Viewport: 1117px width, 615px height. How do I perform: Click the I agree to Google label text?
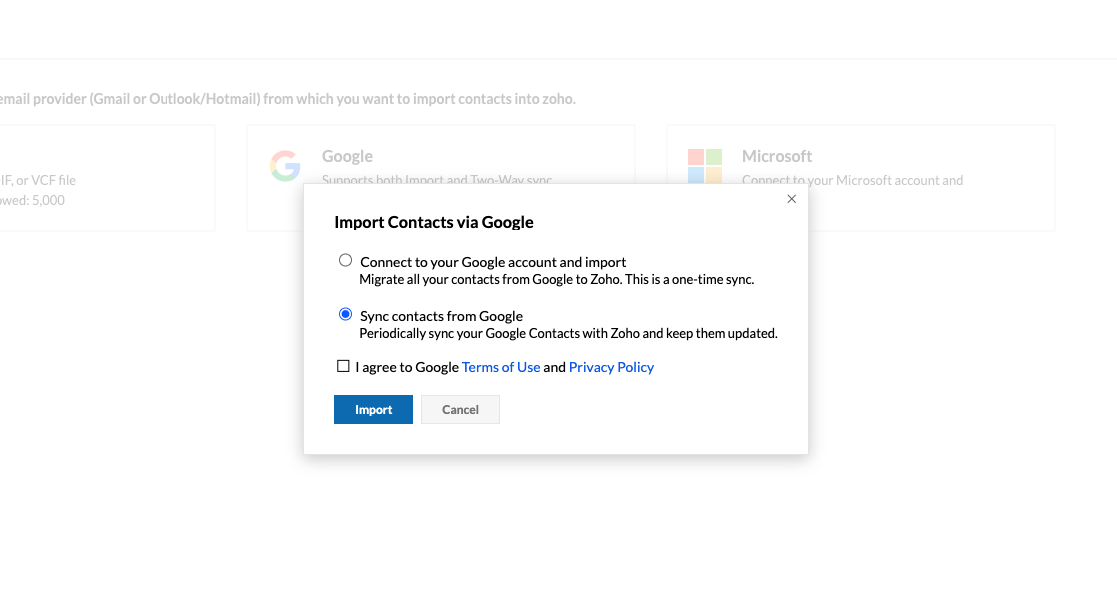(x=407, y=367)
